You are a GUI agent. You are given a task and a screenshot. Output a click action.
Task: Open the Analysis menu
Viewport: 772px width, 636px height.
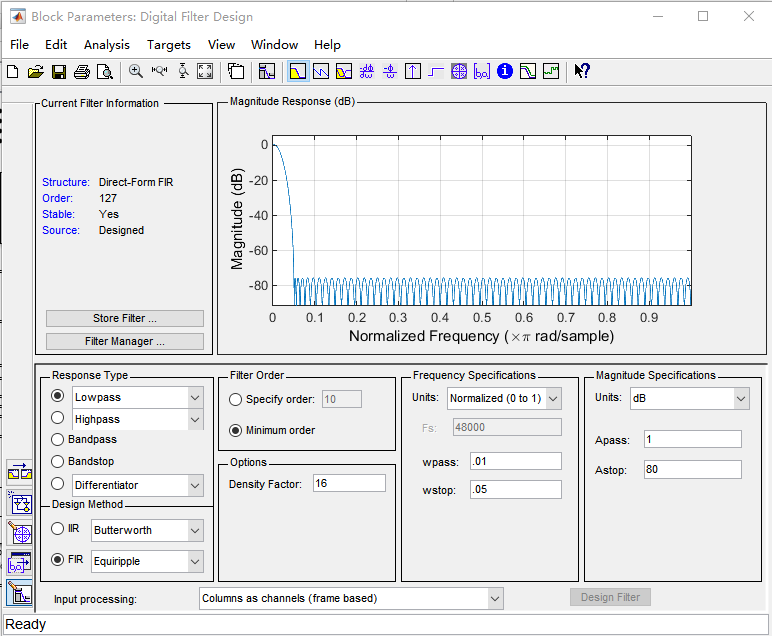coord(107,45)
